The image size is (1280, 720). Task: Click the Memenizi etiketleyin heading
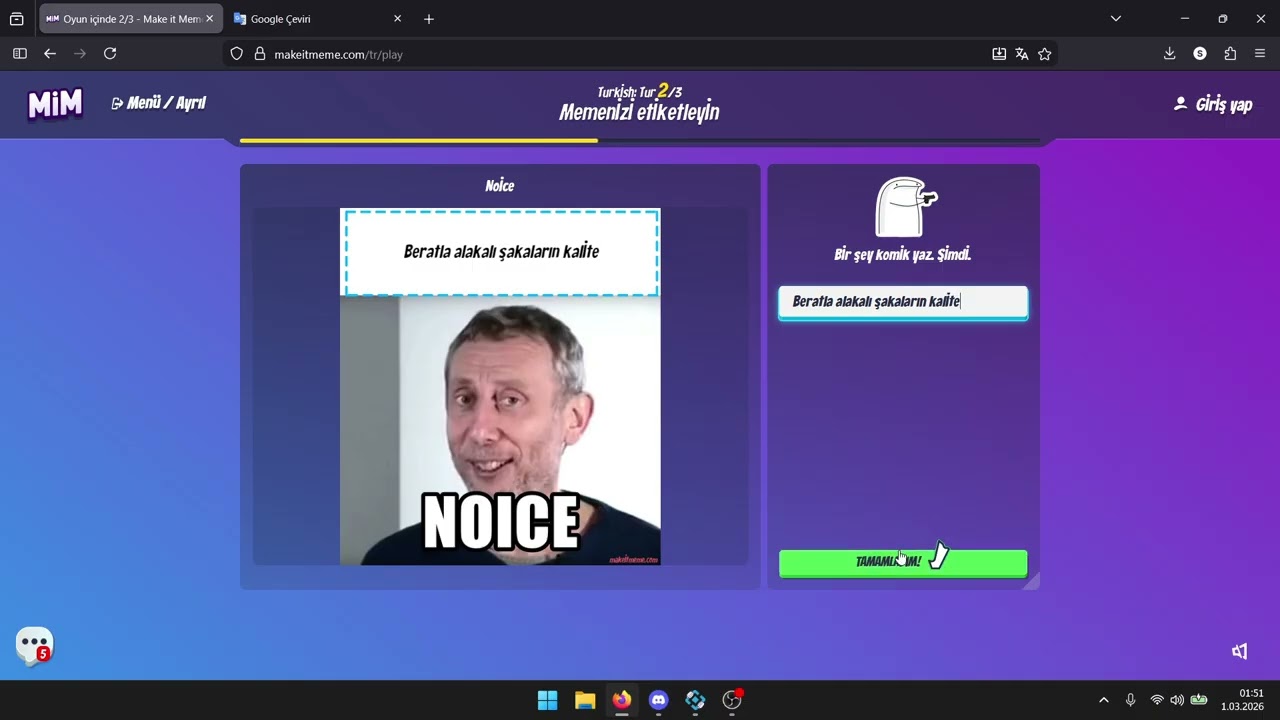tap(639, 112)
